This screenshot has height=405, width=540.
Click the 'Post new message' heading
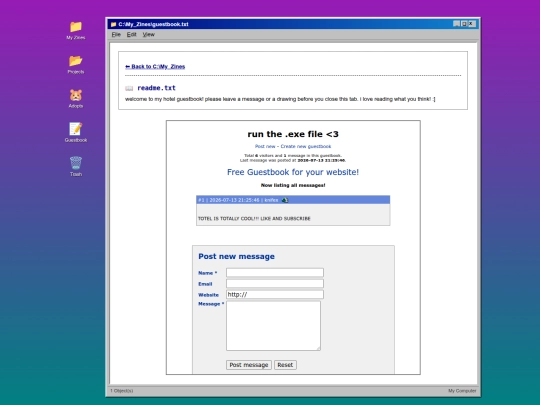pos(236,257)
